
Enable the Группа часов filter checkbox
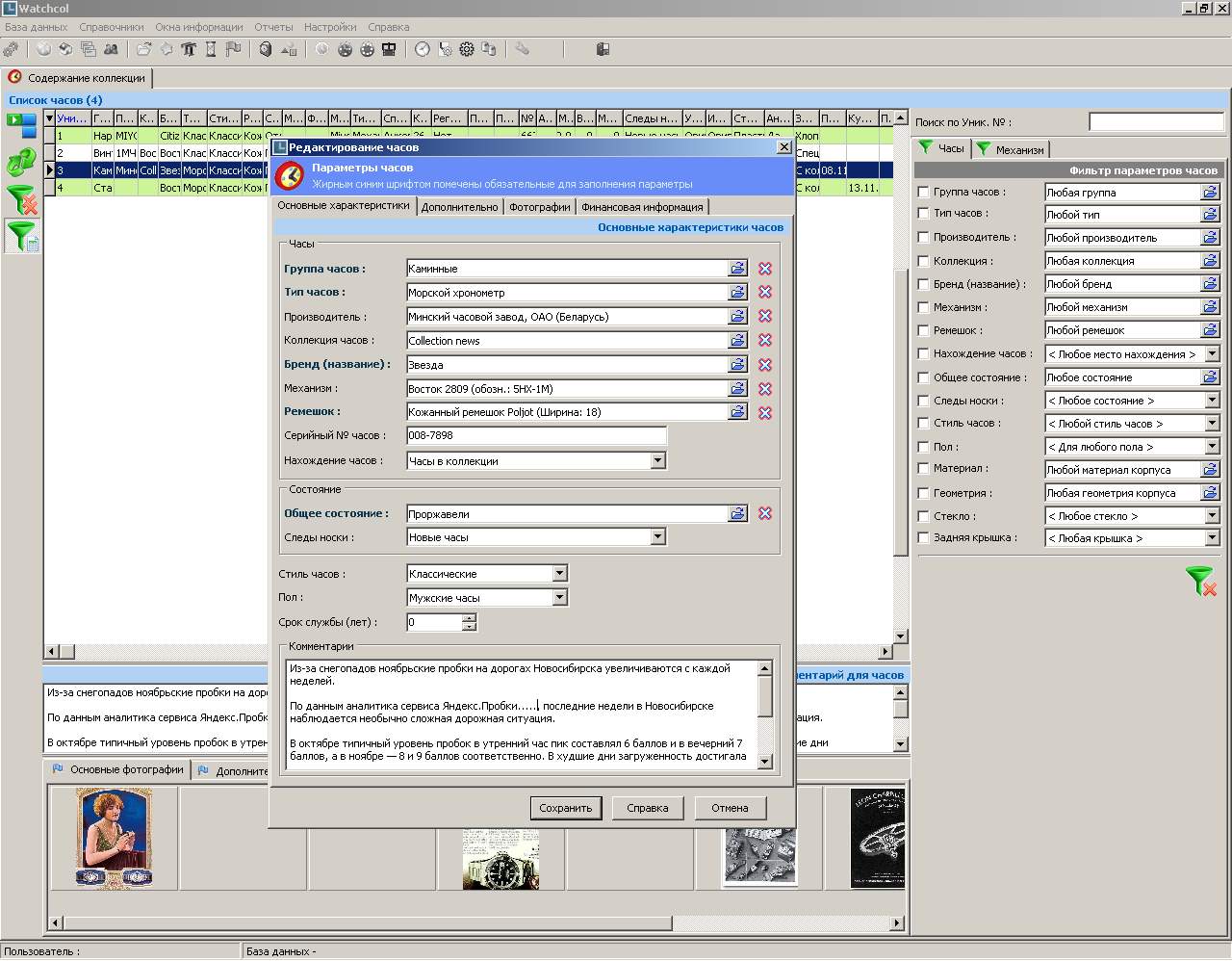click(923, 192)
